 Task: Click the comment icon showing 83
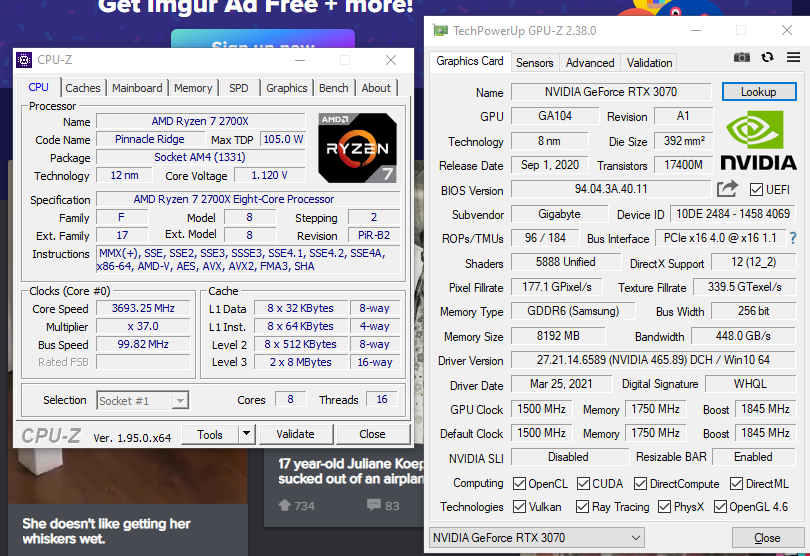point(373,505)
